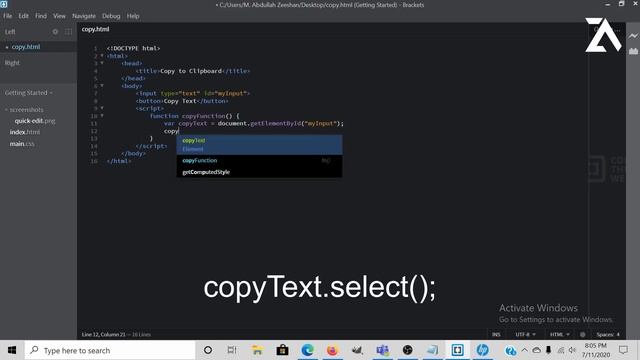Open Microsoft Store taskbar icon
This screenshot has width=640, height=360.
click(282, 350)
